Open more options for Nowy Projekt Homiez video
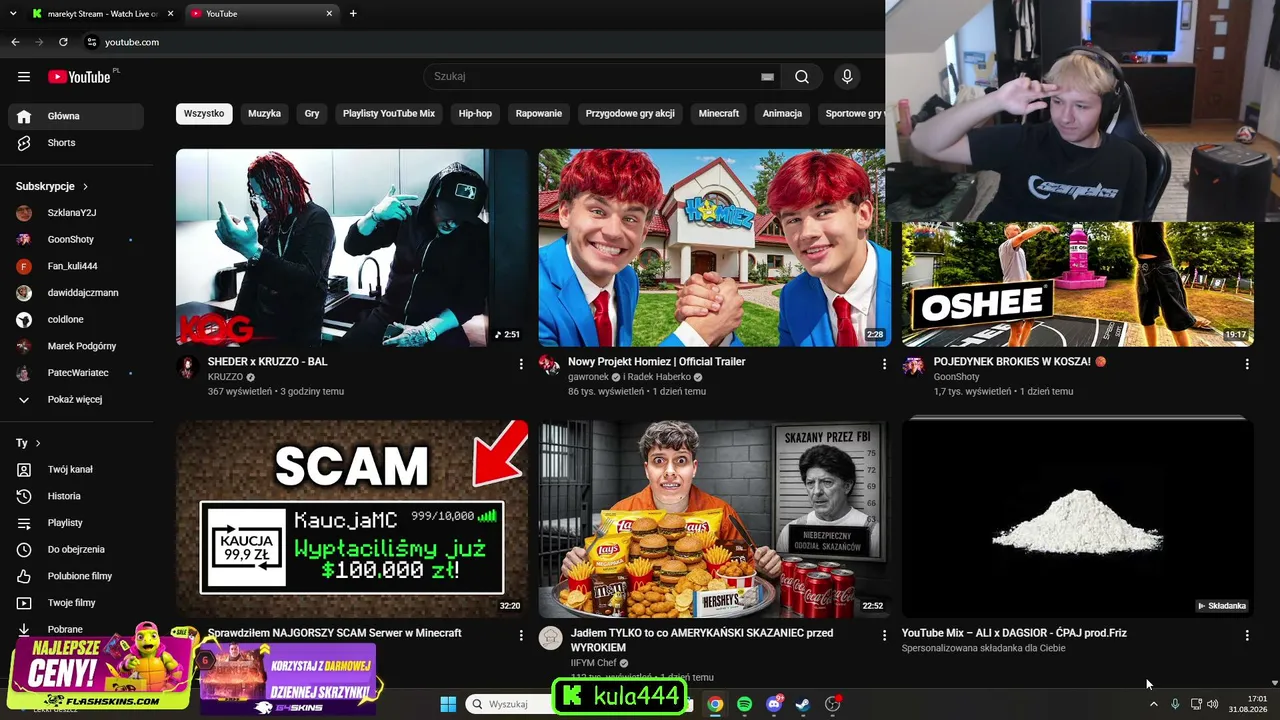This screenshot has width=1280, height=720. pos(884,365)
